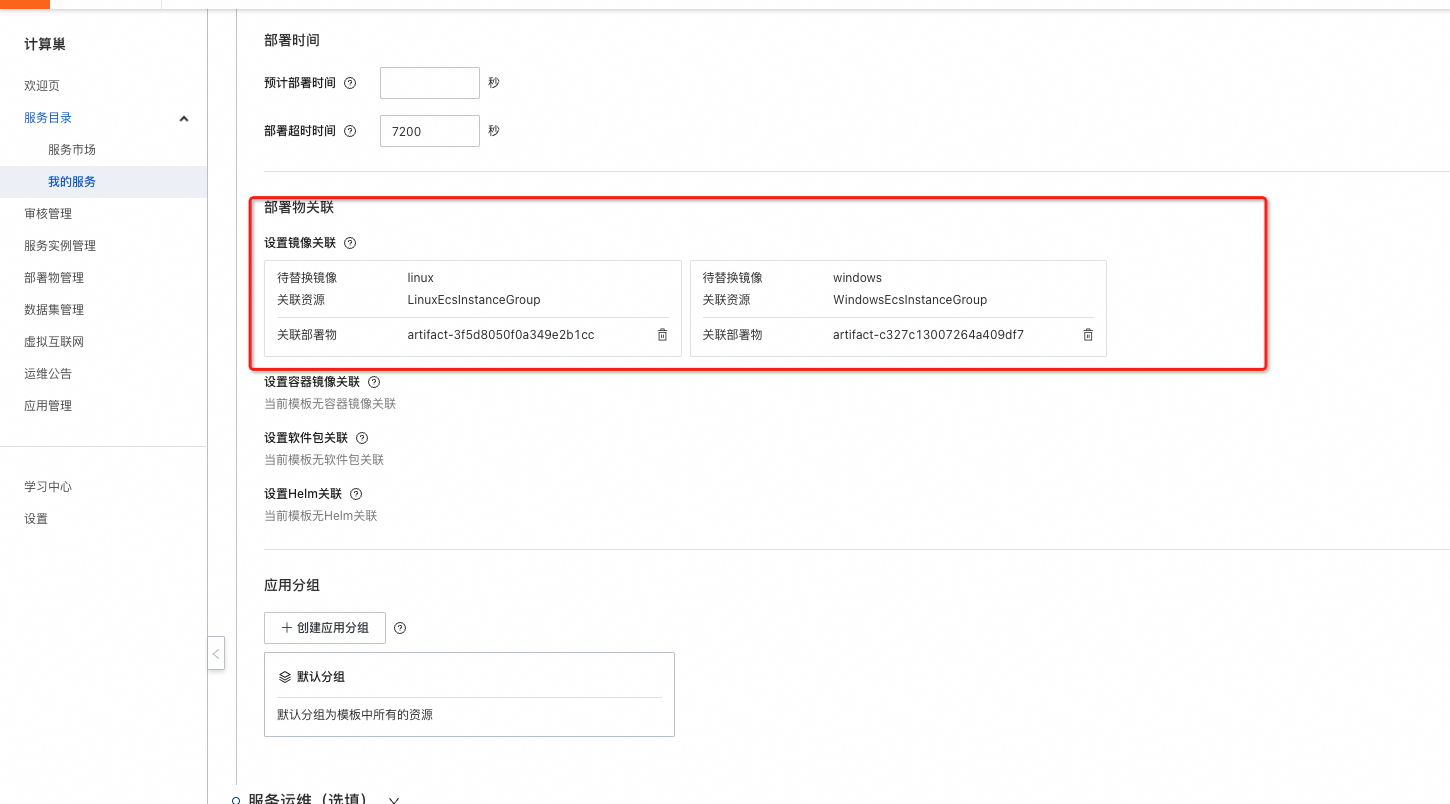This screenshot has width=1450, height=804.
Task: Open help tooltip for 部署超时时间
Action: (x=350, y=131)
